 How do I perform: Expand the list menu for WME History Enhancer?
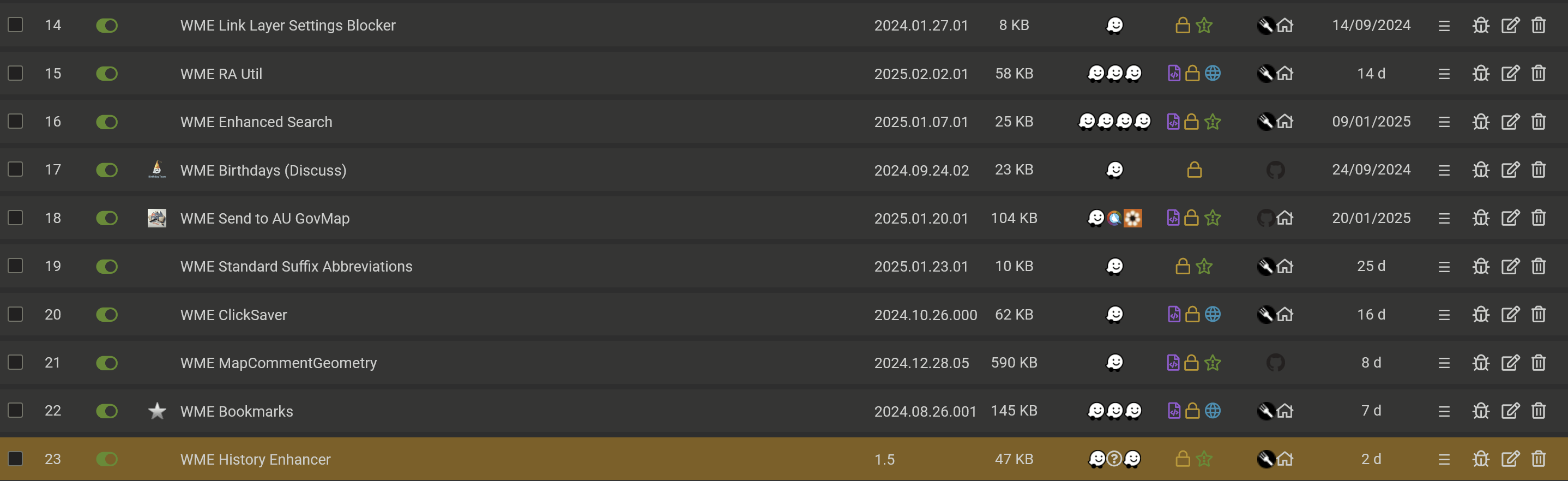tap(1444, 459)
